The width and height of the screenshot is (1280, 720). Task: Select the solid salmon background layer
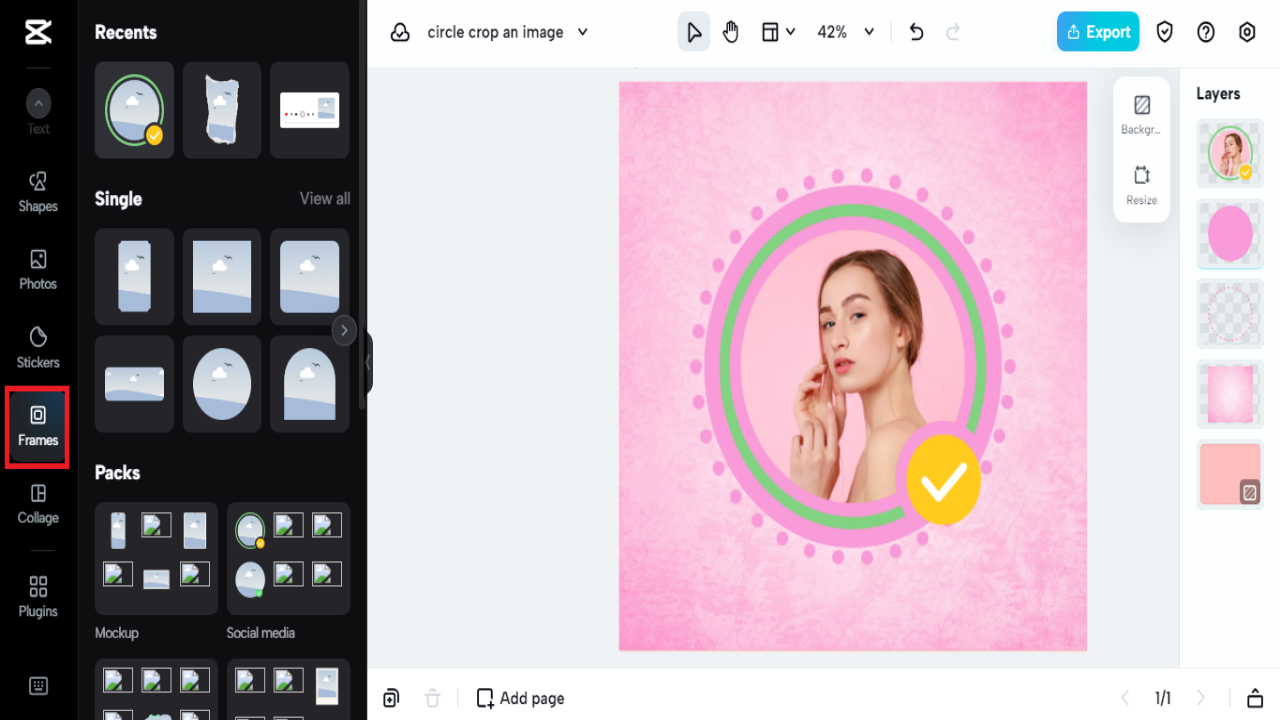click(x=1230, y=474)
